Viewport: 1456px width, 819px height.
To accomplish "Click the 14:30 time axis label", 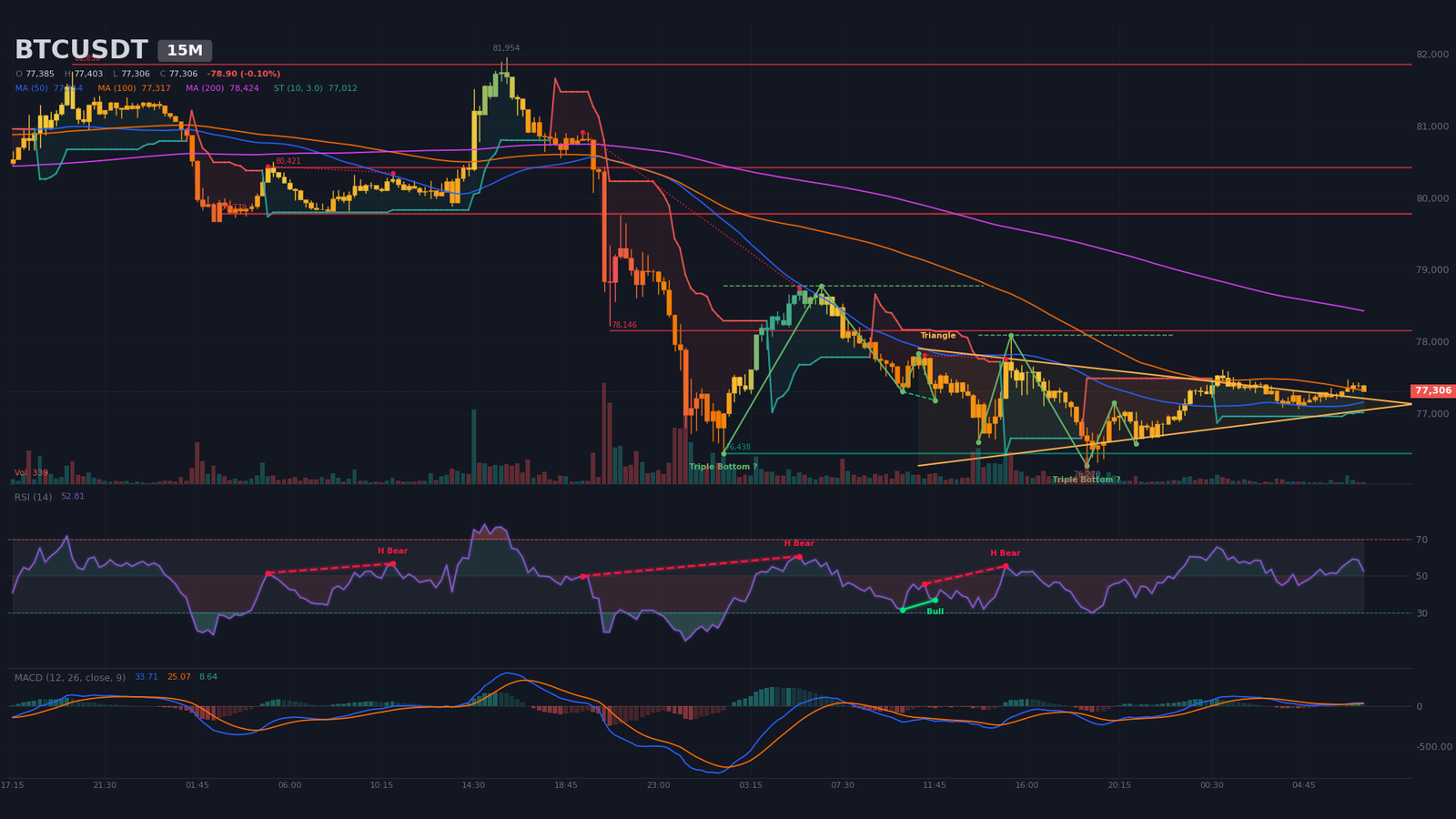I will (x=473, y=785).
